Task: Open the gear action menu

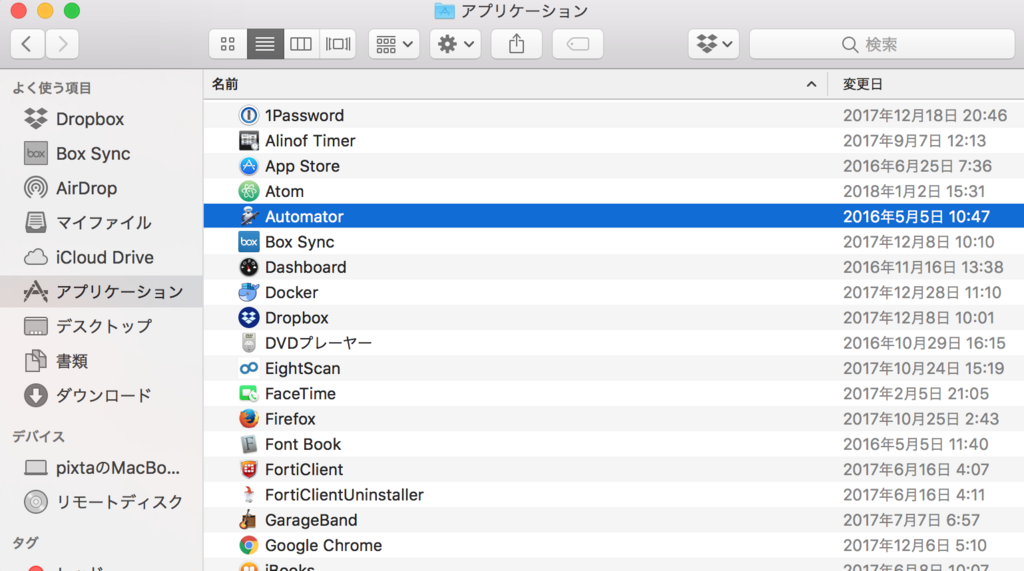Action: coord(455,44)
